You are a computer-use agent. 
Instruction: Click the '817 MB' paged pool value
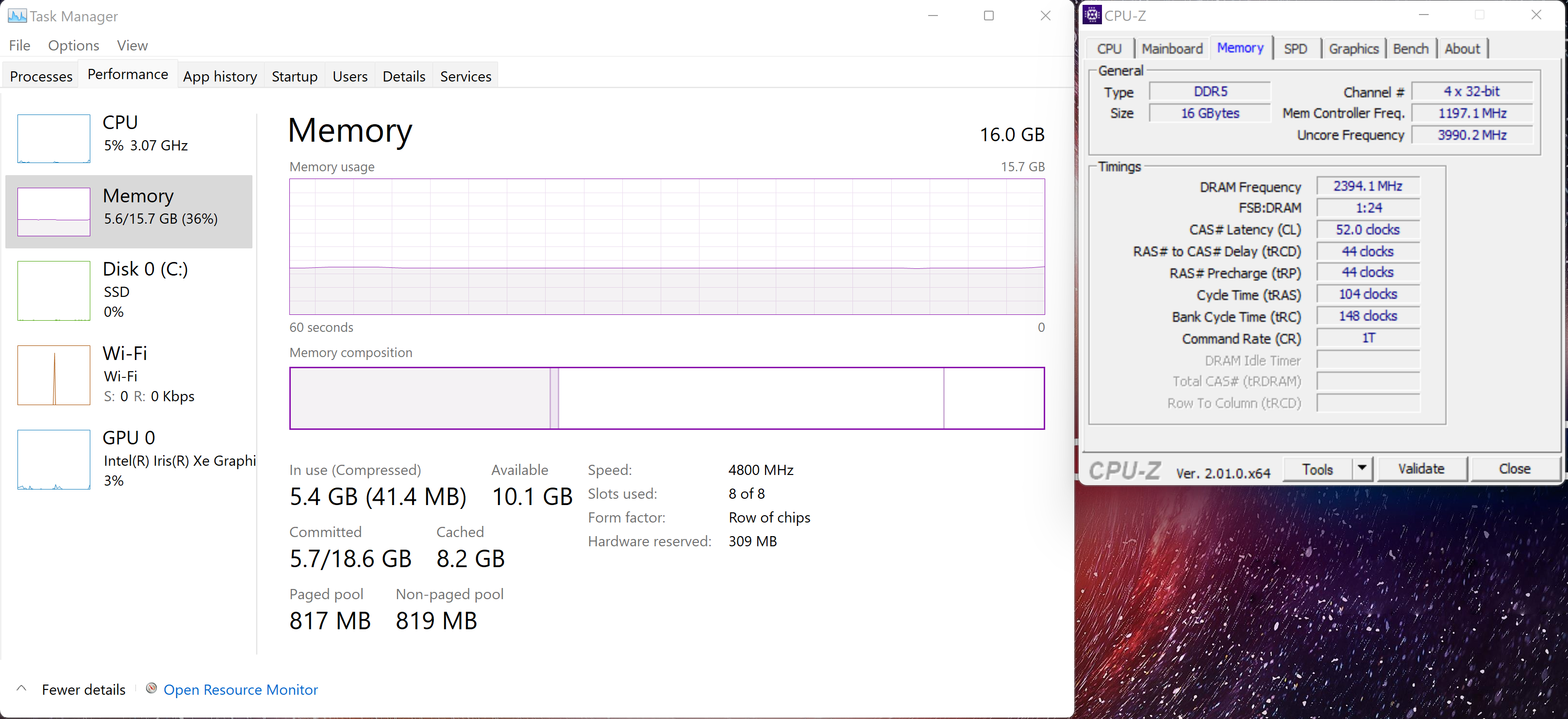coord(330,621)
